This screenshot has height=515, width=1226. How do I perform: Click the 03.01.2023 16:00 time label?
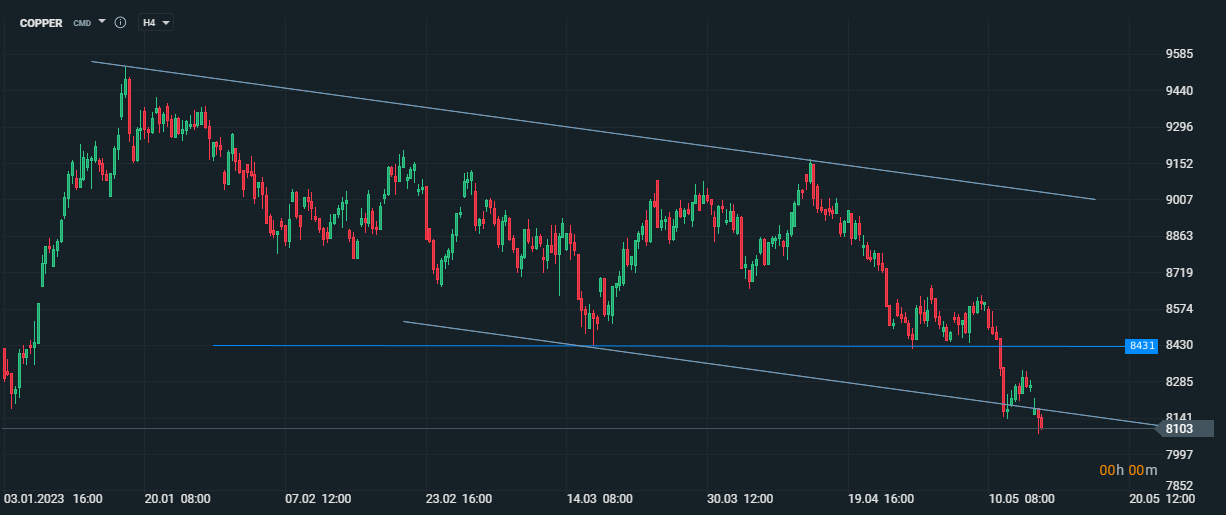[54, 497]
